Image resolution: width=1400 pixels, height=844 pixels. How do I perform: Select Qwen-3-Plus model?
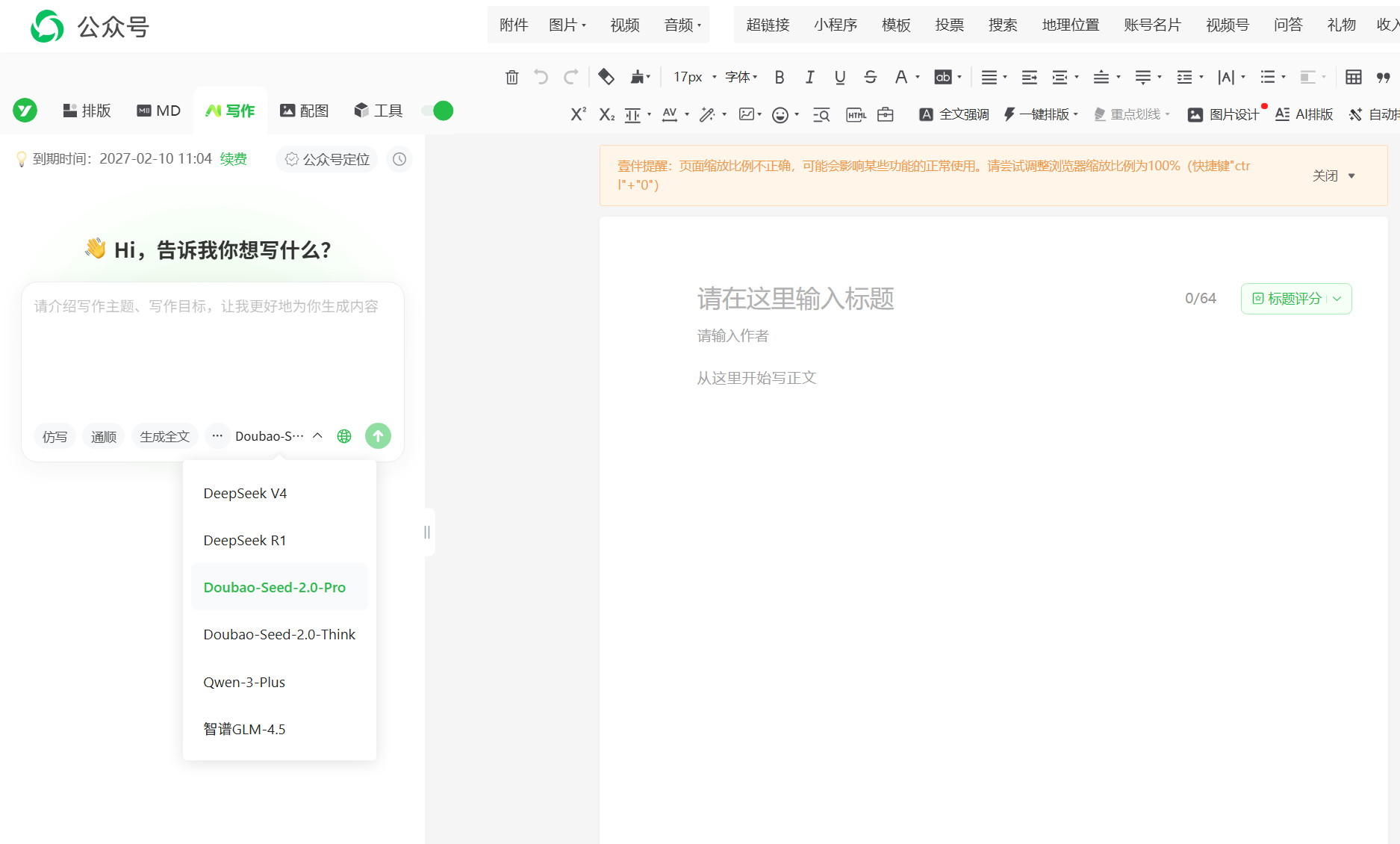tap(279, 682)
